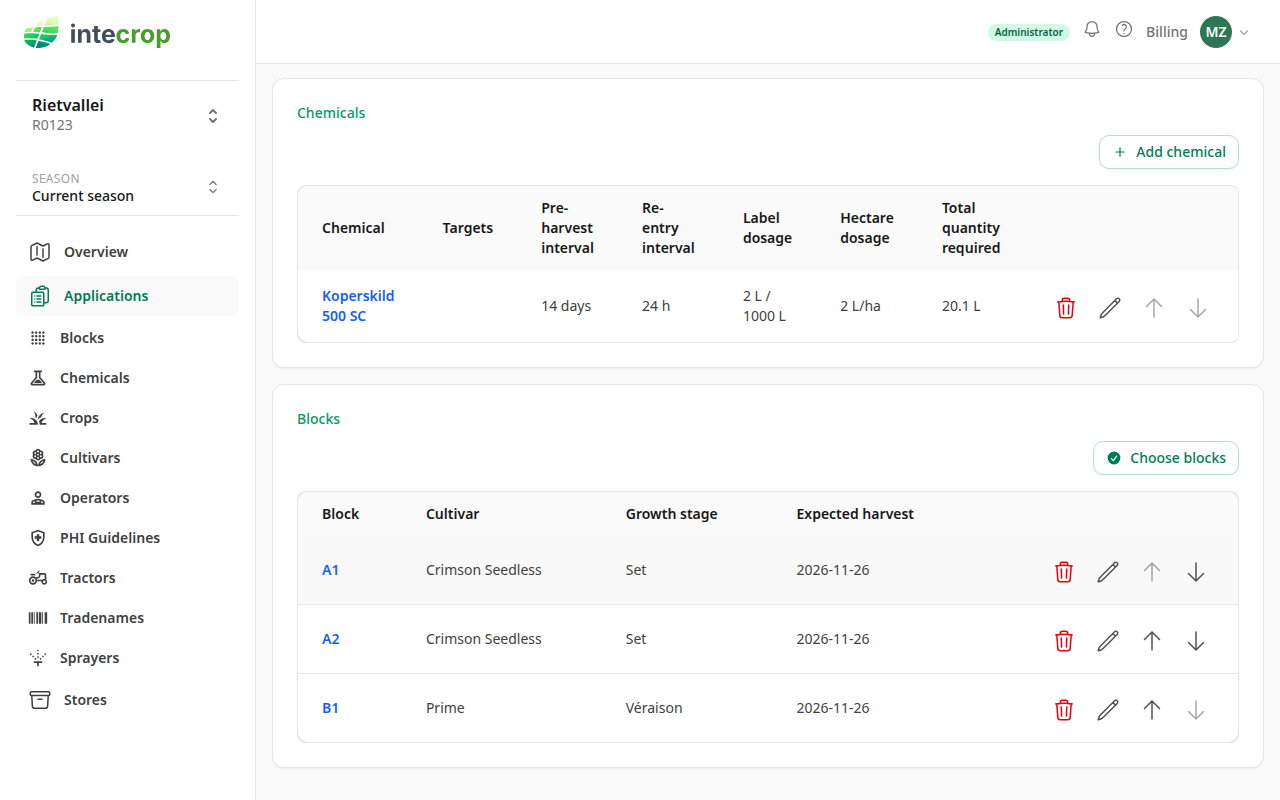Open the help question mark icon

[1124, 30]
